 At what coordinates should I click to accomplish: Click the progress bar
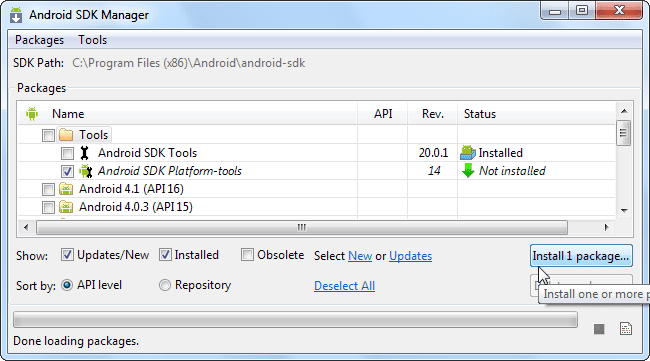[296, 320]
